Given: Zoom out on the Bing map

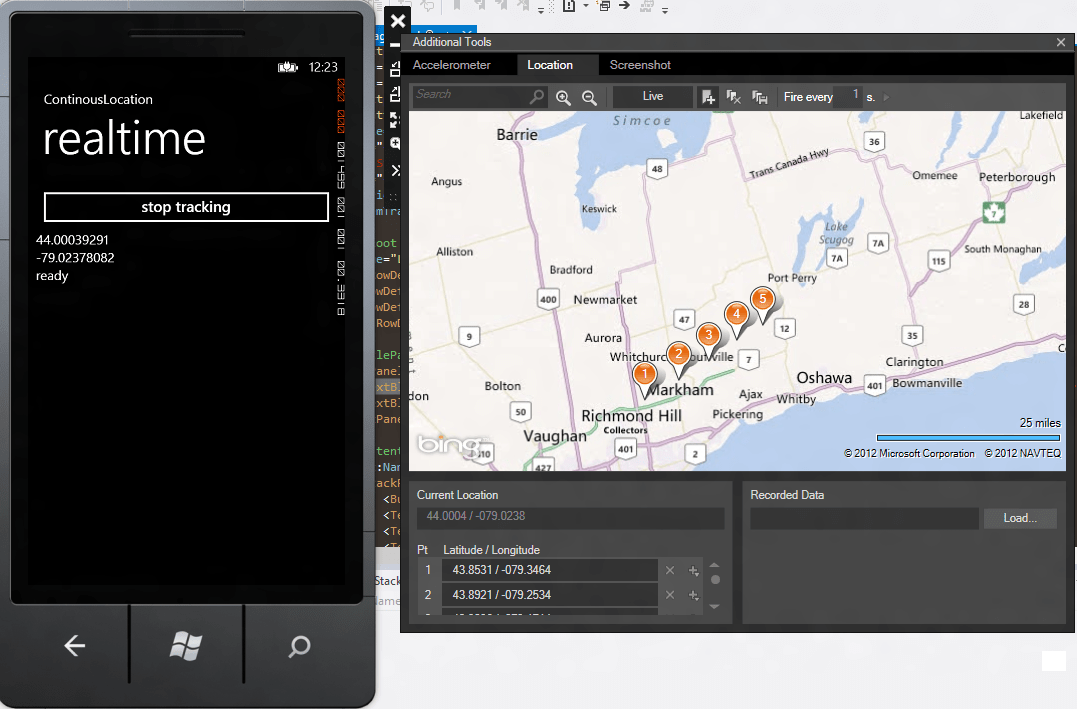Looking at the screenshot, I should click(x=589, y=98).
